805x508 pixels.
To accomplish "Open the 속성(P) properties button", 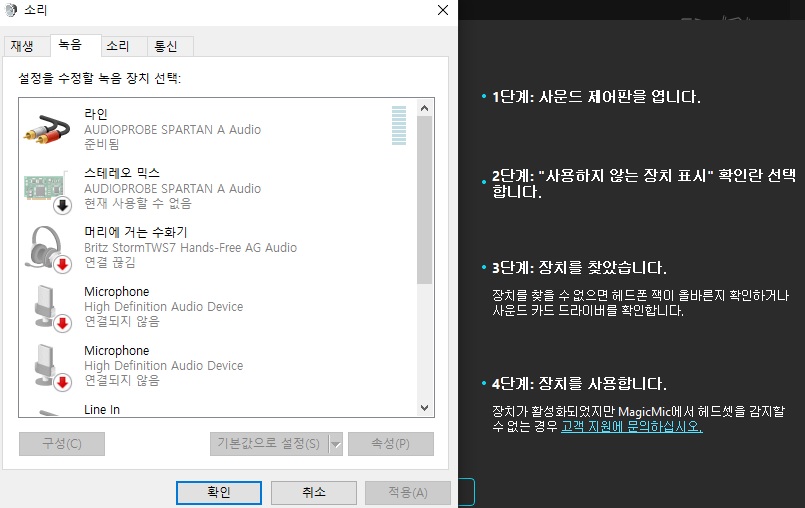I will pyautogui.click(x=391, y=444).
